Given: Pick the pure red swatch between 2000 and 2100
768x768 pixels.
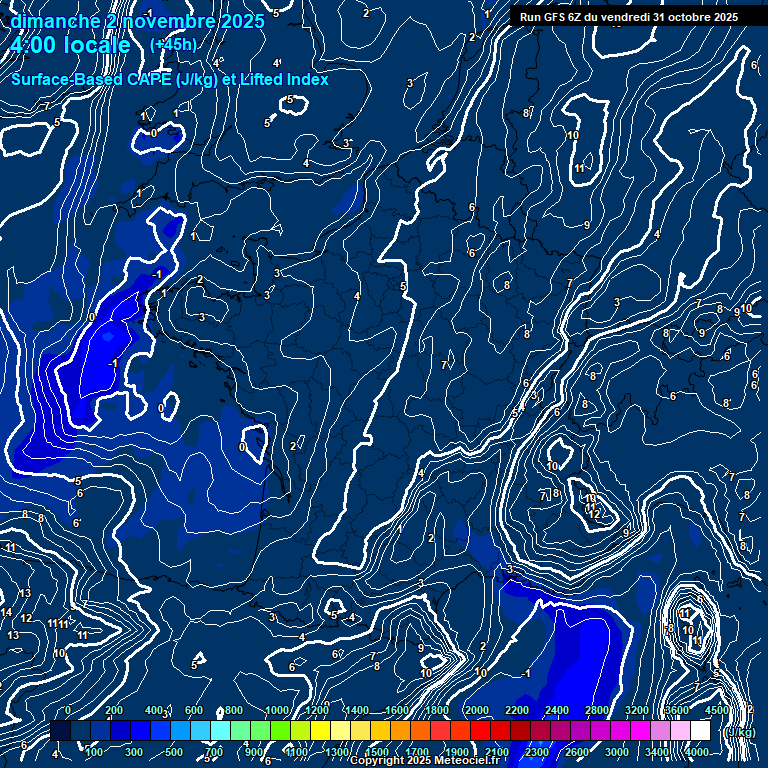Looking at the screenshot, I should [480, 730].
